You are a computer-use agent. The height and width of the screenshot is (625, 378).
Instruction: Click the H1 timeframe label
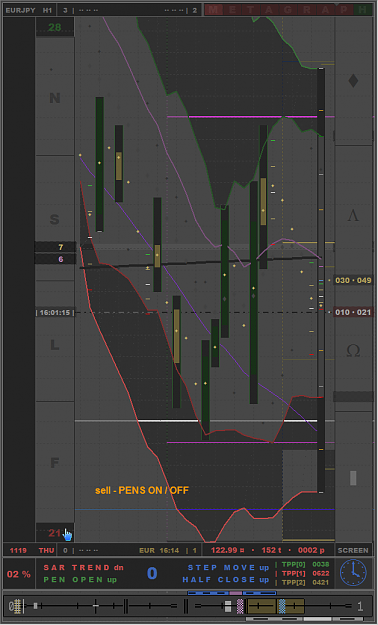(47, 10)
